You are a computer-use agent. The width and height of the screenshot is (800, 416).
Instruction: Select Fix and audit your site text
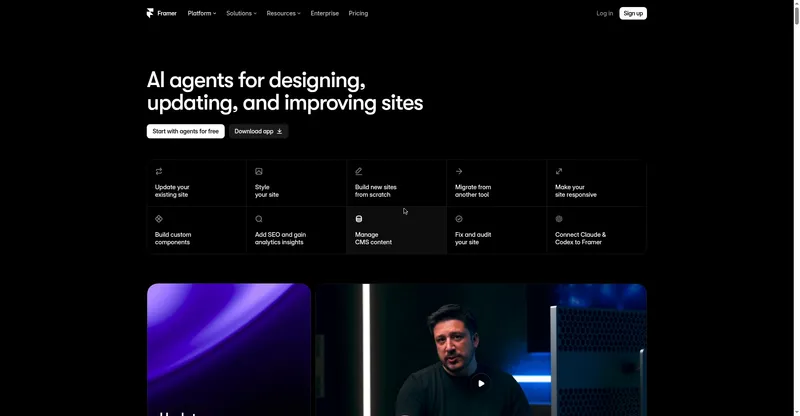pyautogui.click(x=473, y=238)
